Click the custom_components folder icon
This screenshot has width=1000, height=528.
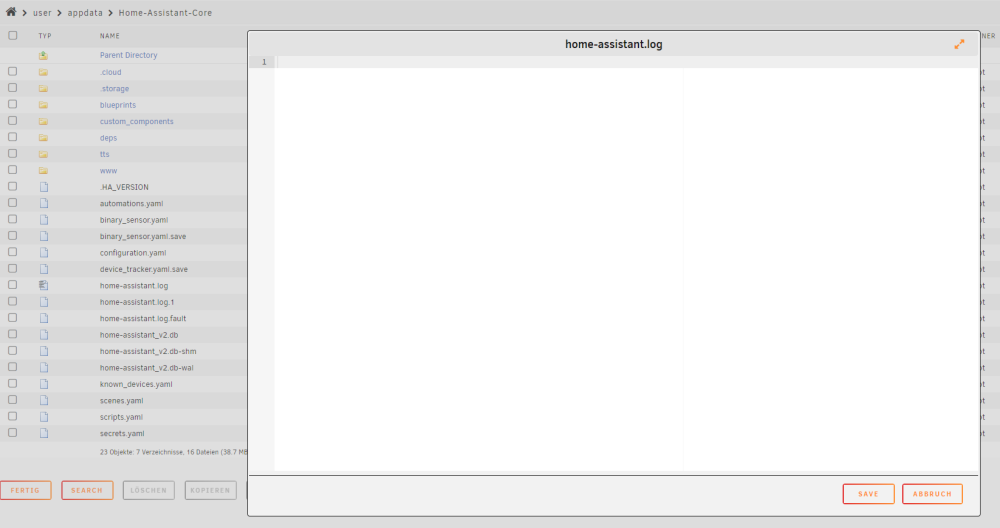pyautogui.click(x=43, y=121)
